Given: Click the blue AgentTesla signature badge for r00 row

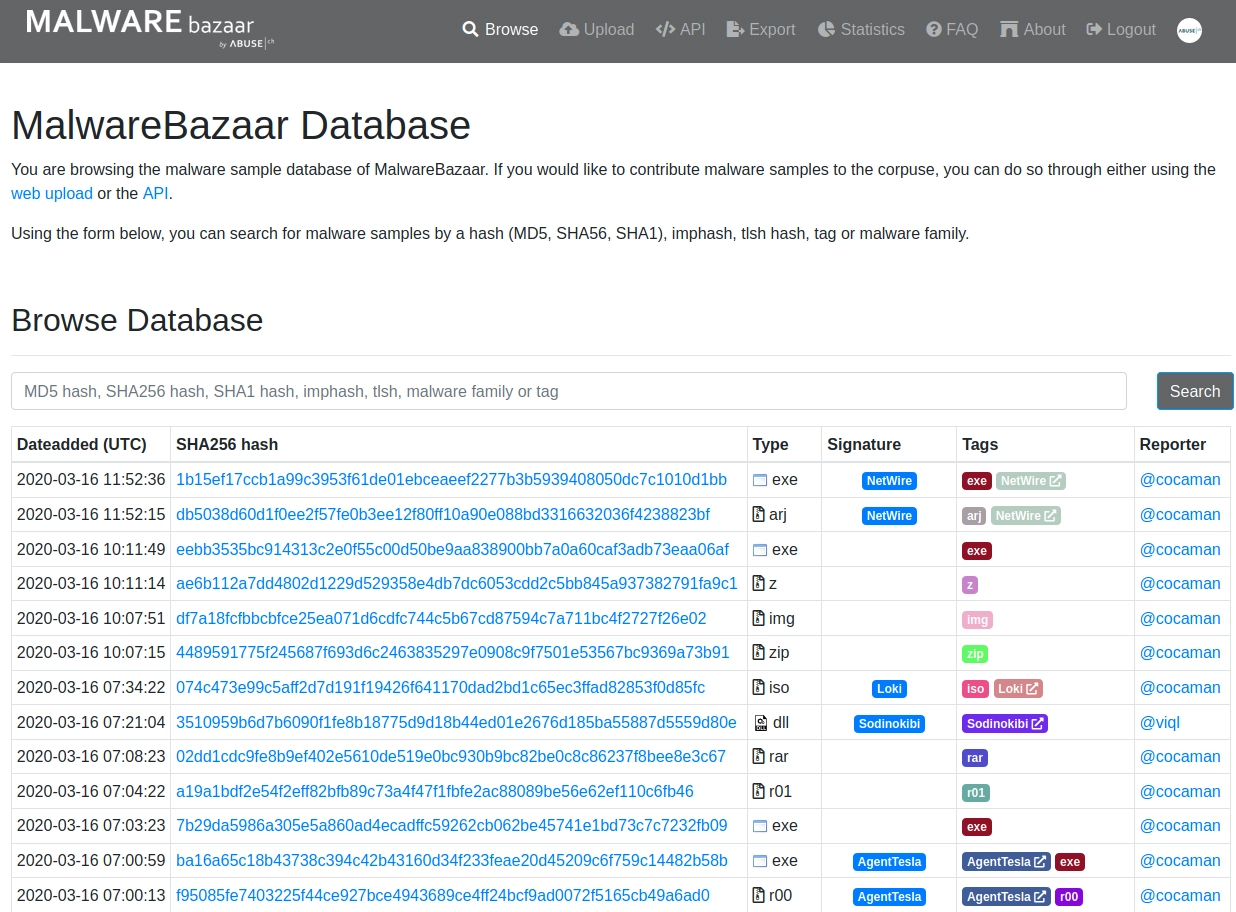Looking at the screenshot, I should pyautogui.click(x=889, y=897).
